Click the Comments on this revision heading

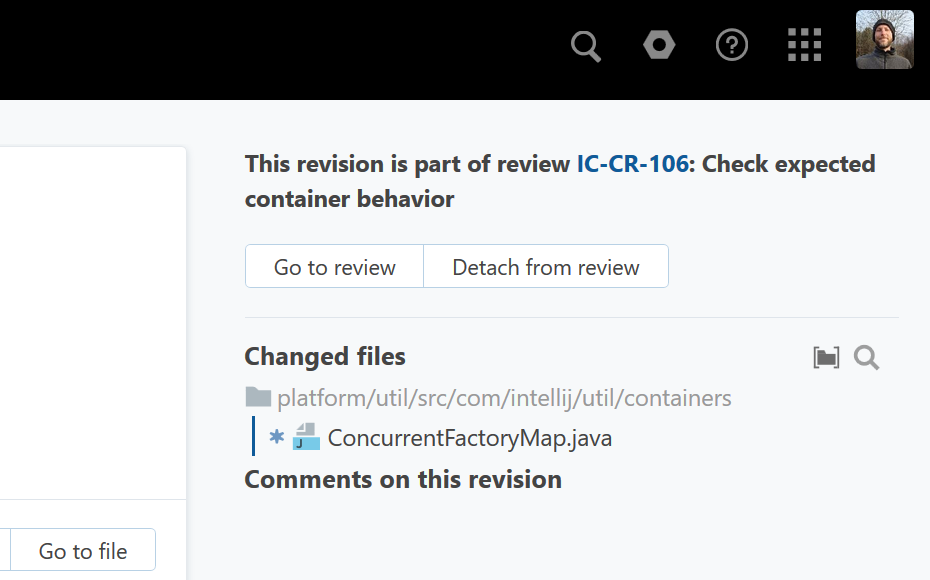(403, 480)
